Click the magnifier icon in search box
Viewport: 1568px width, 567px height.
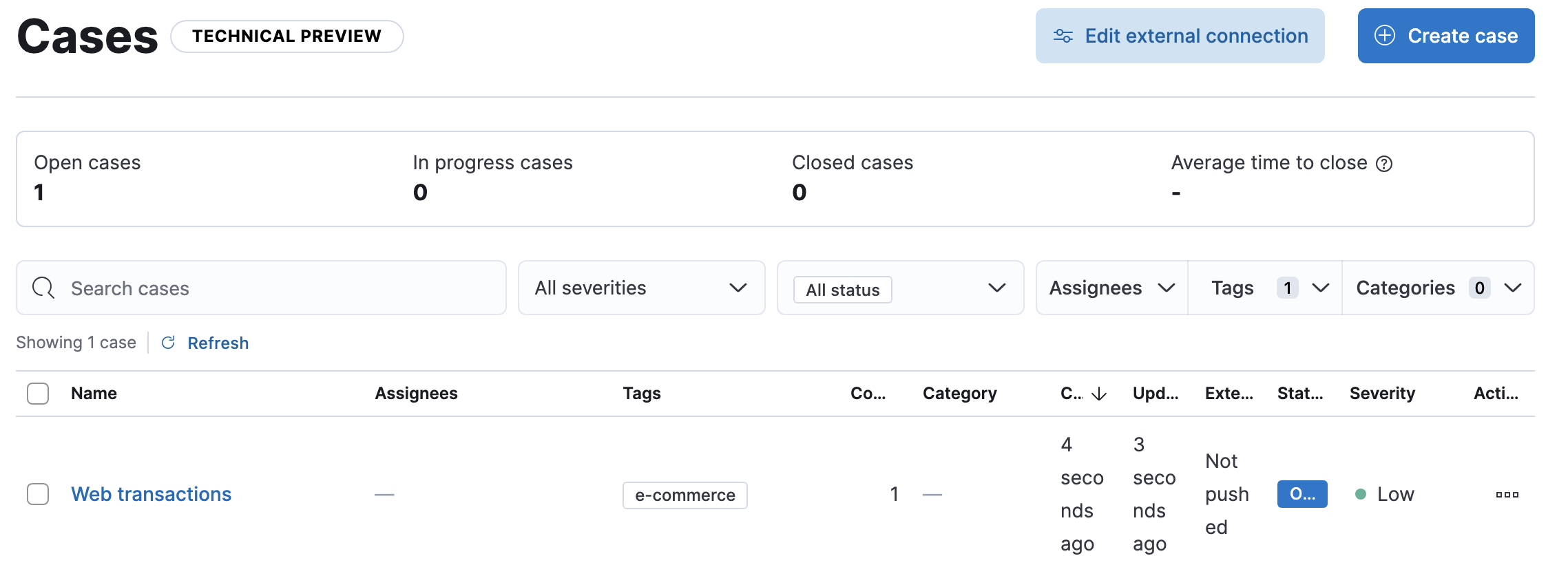click(x=43, y=288)
